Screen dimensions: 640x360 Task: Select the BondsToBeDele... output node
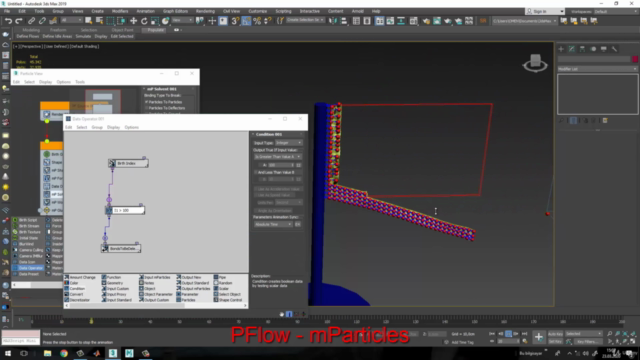click(121, 249)
